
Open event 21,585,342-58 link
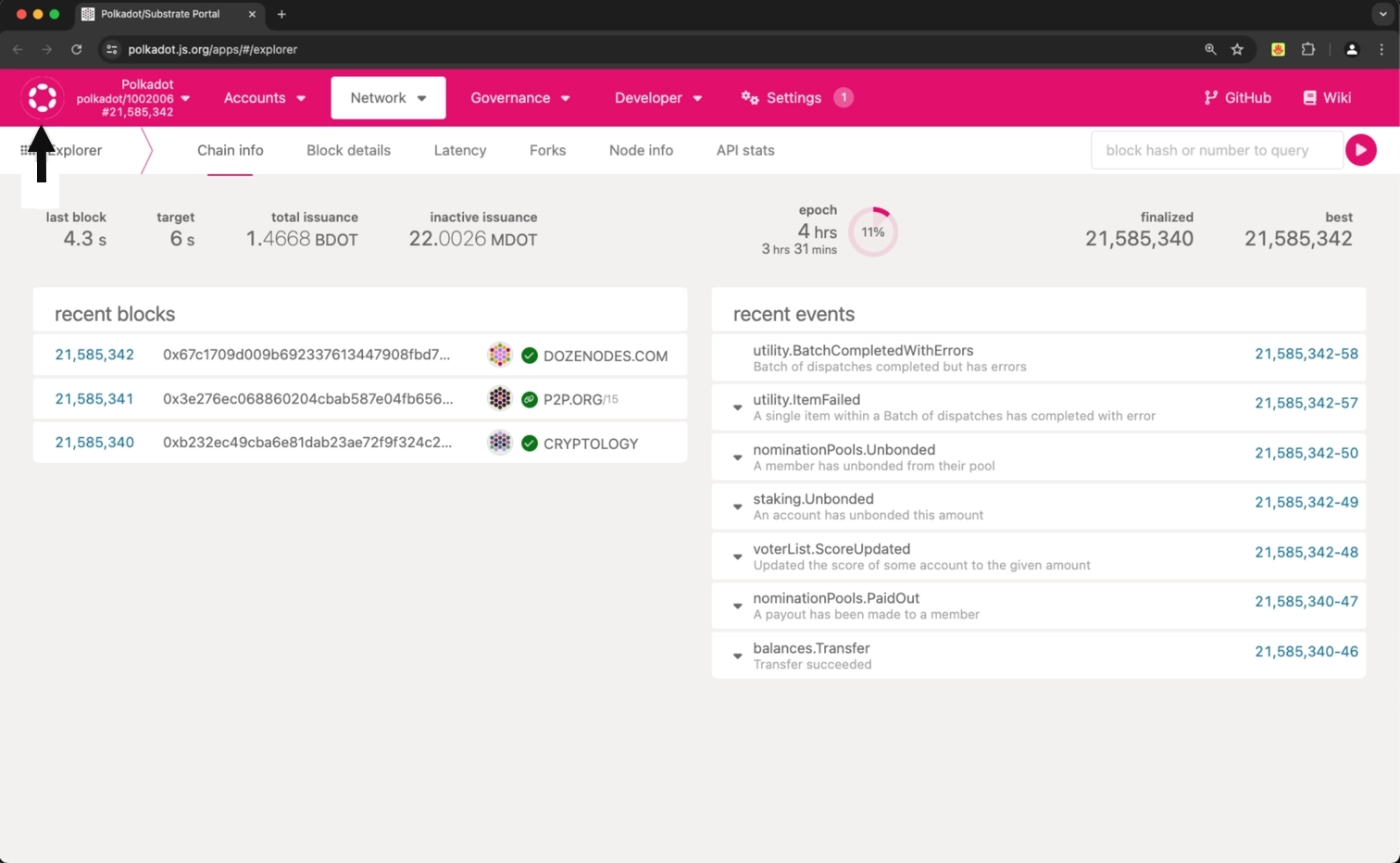[x=1306, y=354]
